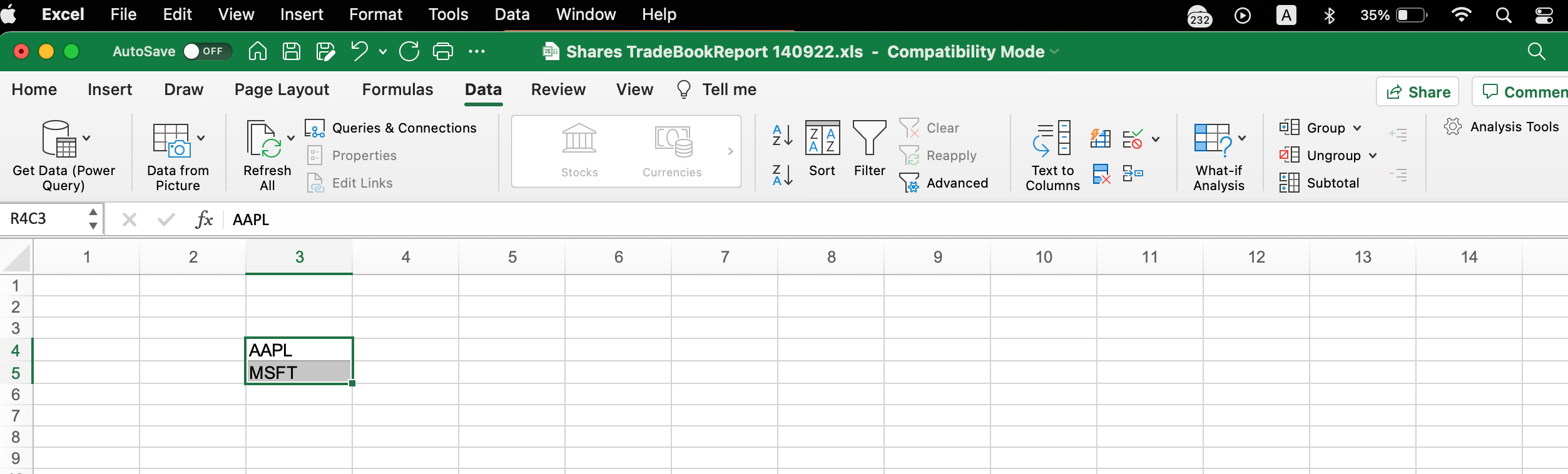Click the Share button
Screen dimensions: 1568x474
point(1418,92)
